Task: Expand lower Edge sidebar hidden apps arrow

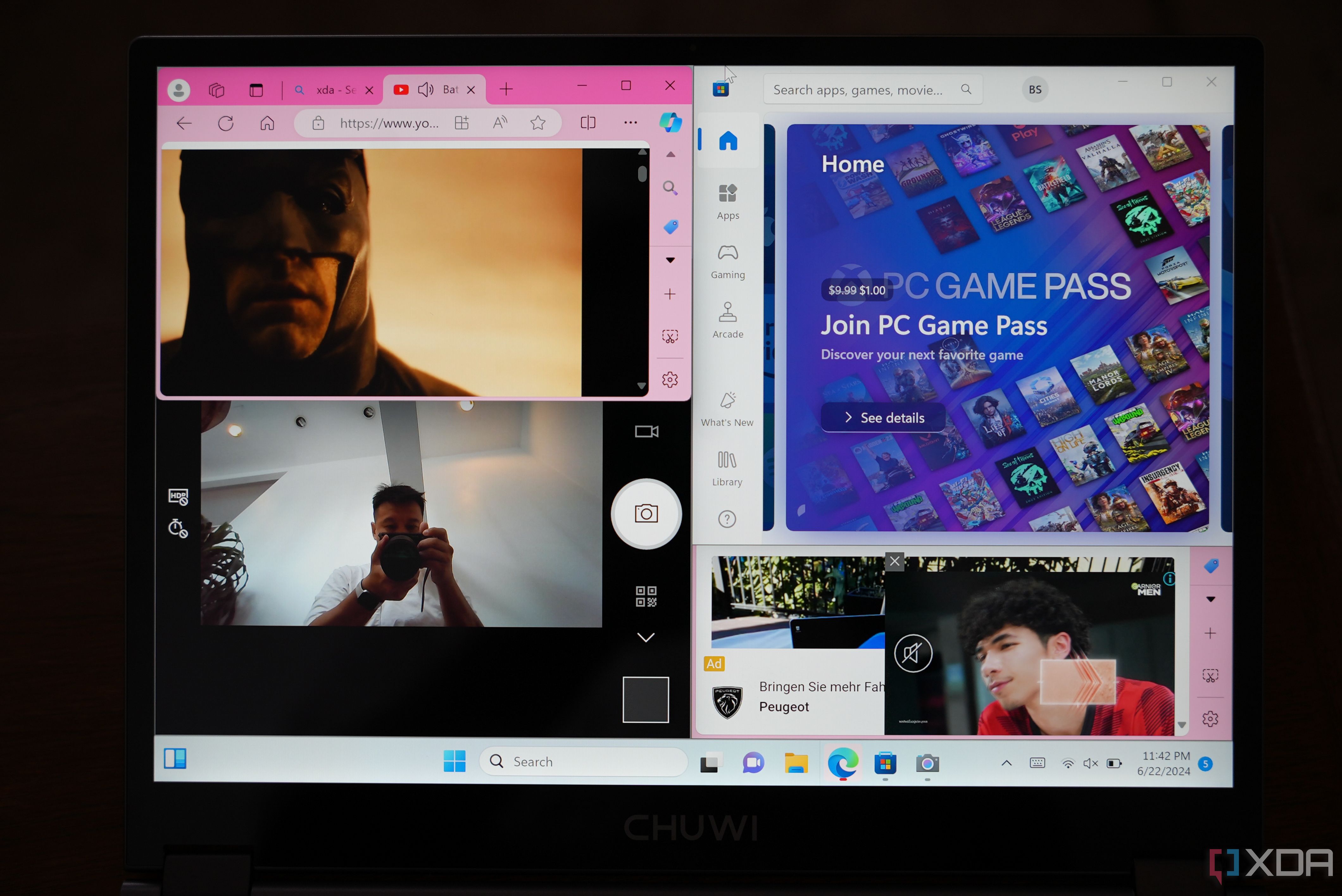Action: coord(1211,600)
